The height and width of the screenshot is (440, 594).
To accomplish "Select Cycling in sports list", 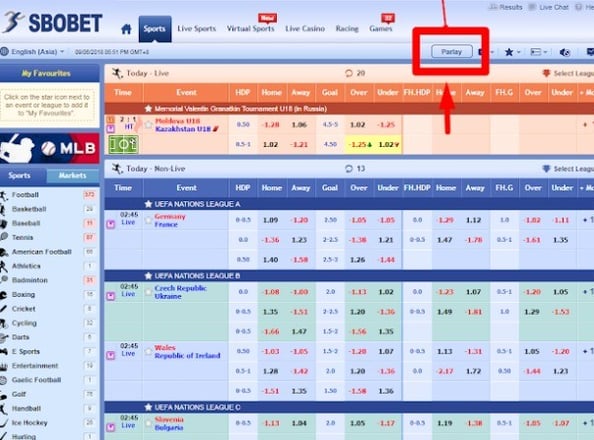I will [24, 323].
